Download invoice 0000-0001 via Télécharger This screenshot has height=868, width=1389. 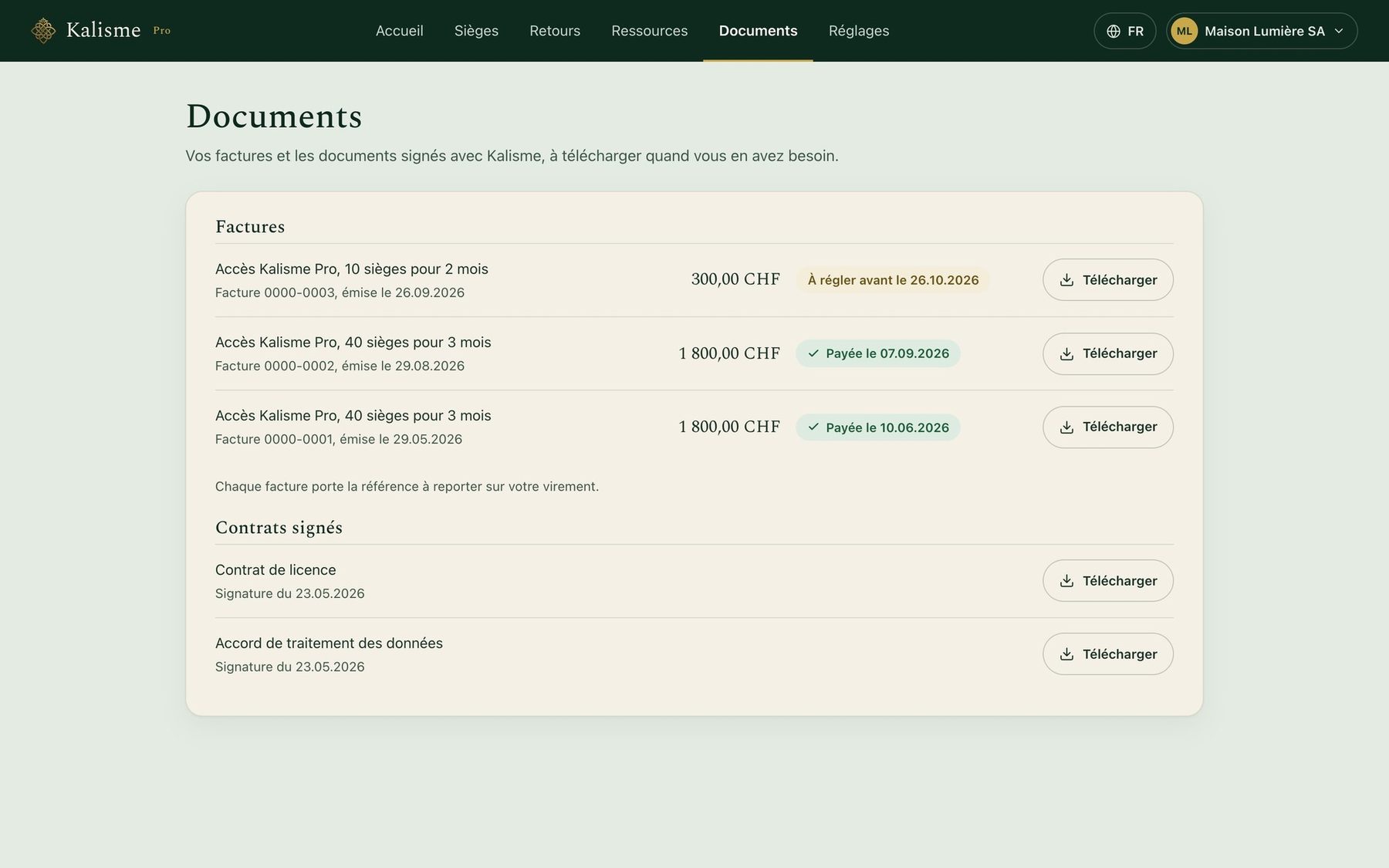tap(1108, 427)
